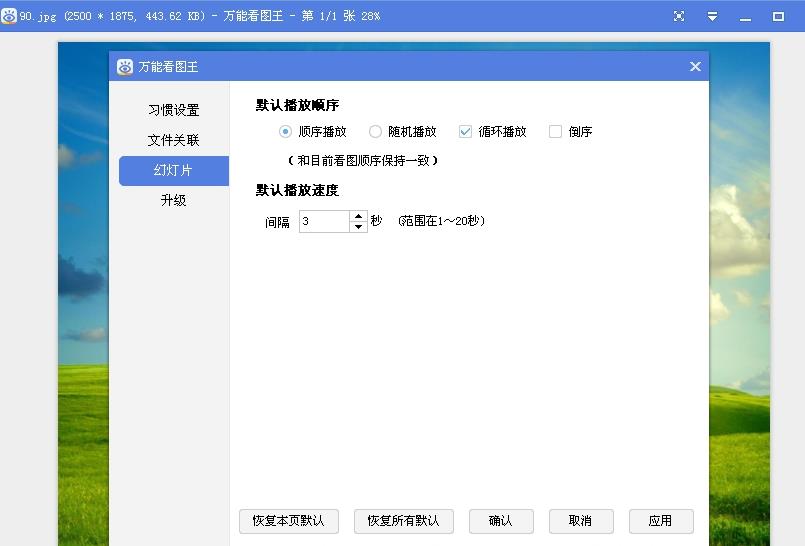
Task: Click the fullscreen icon in title bar
Action: click(679, 16)
